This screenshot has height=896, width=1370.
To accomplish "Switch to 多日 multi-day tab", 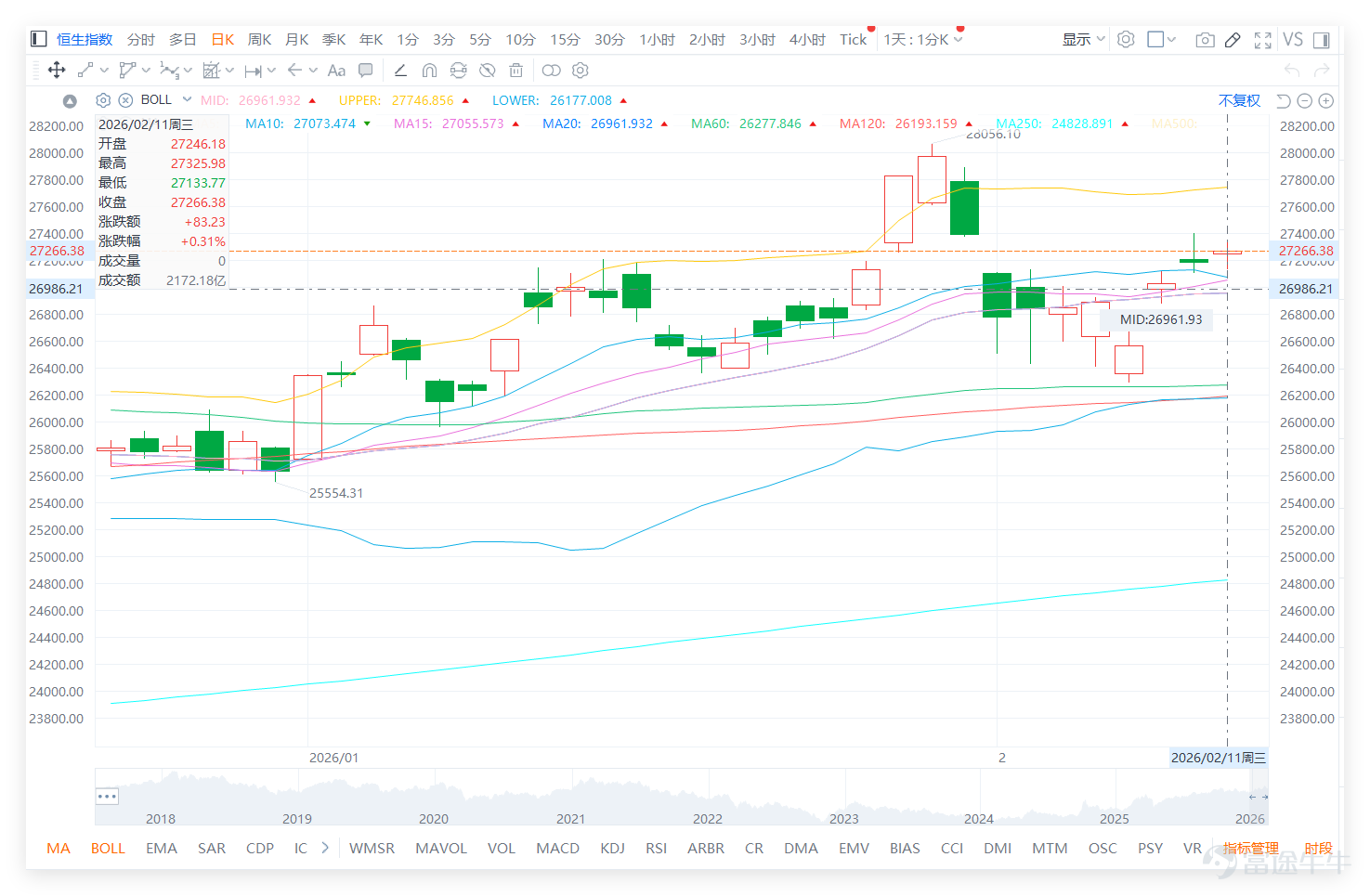I will tap(183, 39).
